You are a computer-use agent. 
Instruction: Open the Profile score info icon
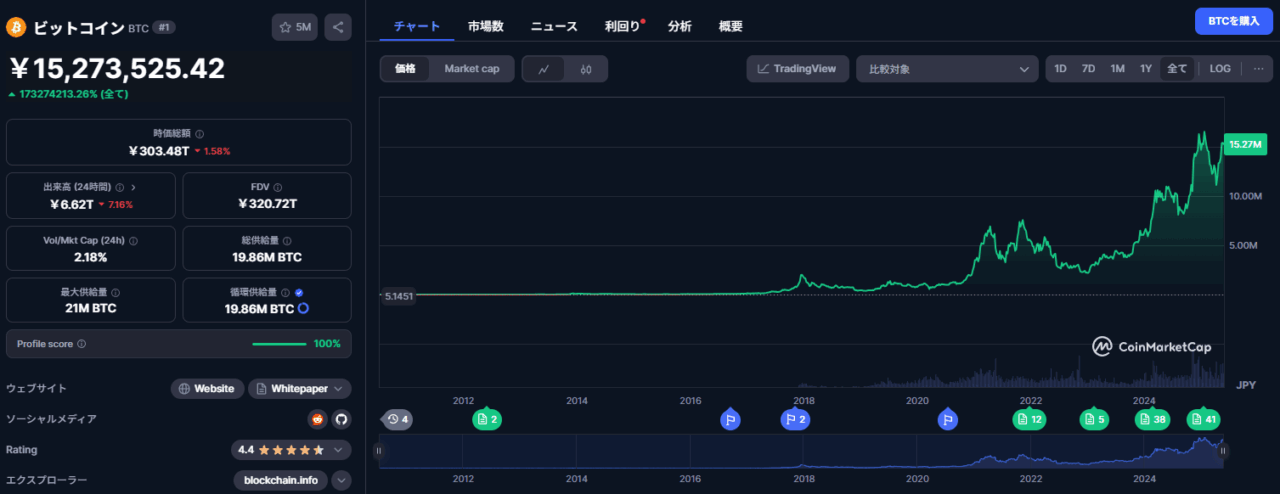point(81,344)
